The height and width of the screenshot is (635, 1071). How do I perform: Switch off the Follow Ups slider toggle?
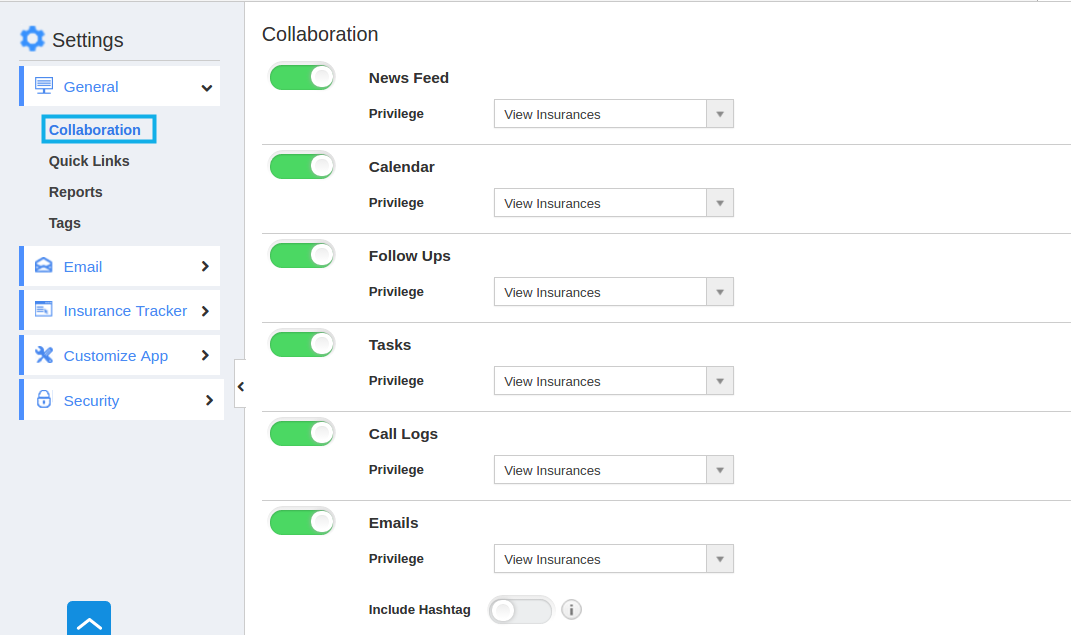coord(302,255)
